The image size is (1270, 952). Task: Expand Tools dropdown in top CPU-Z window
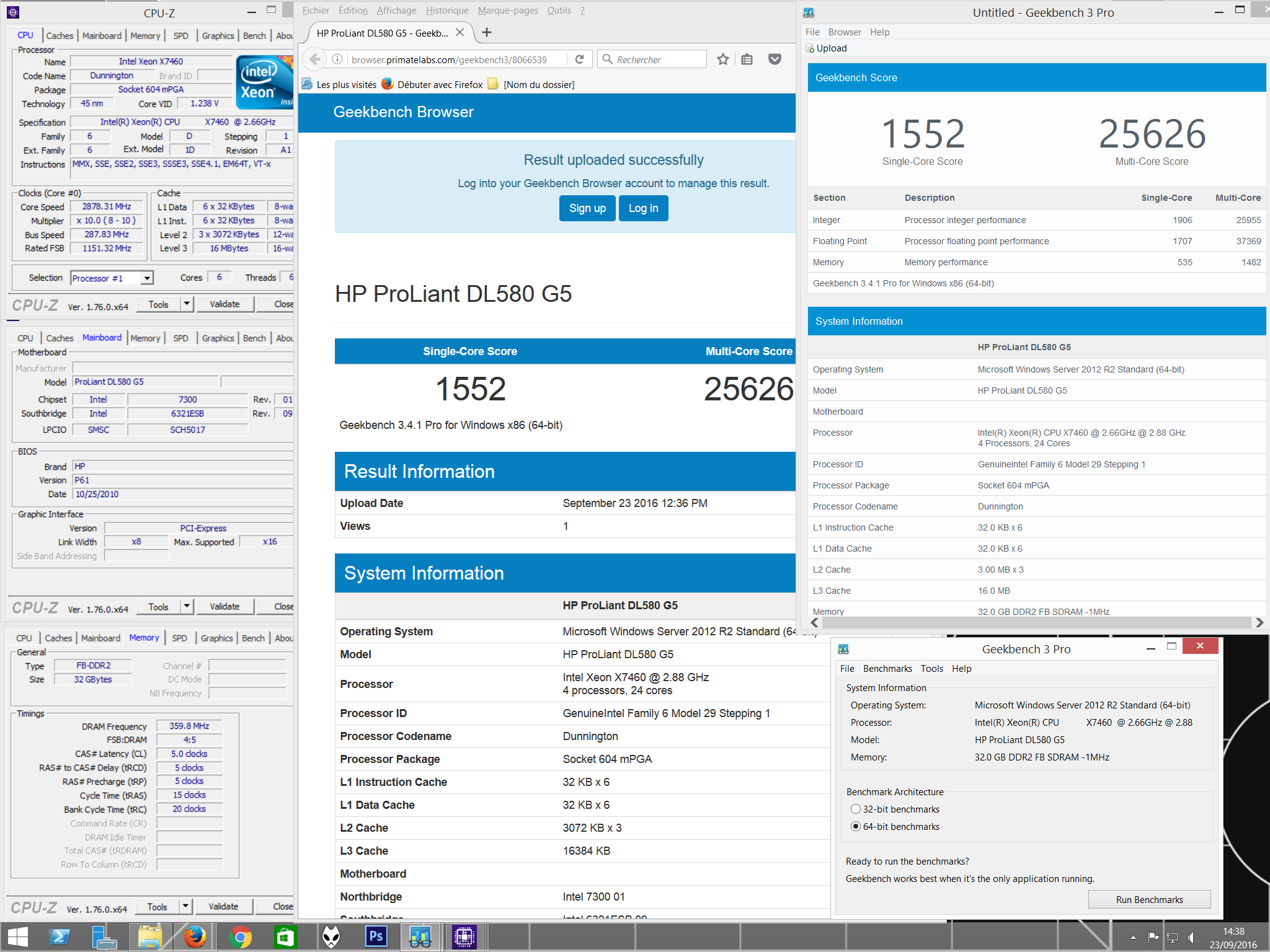(187, 304)
